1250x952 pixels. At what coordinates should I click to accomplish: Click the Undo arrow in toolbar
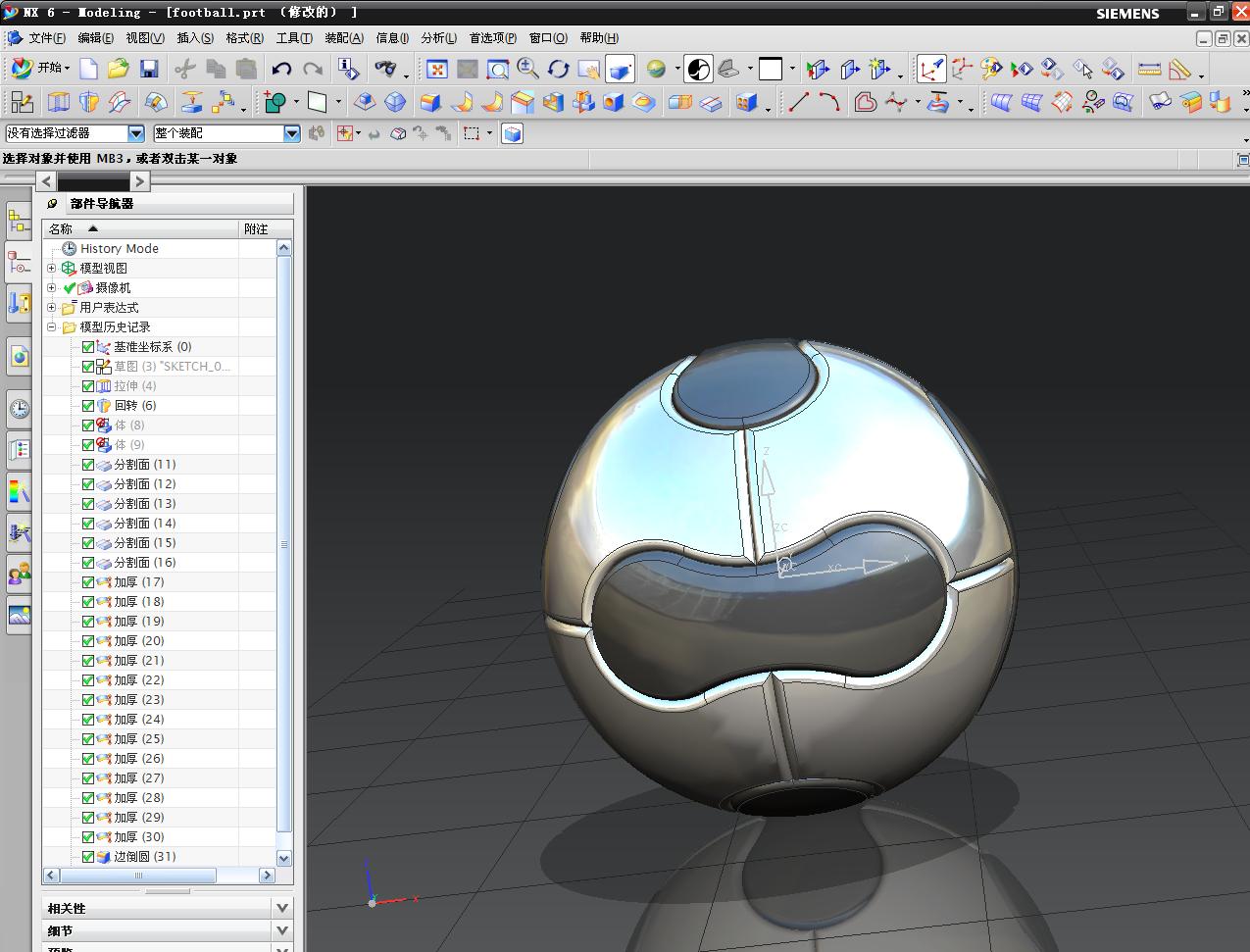[x=281, y=69]
